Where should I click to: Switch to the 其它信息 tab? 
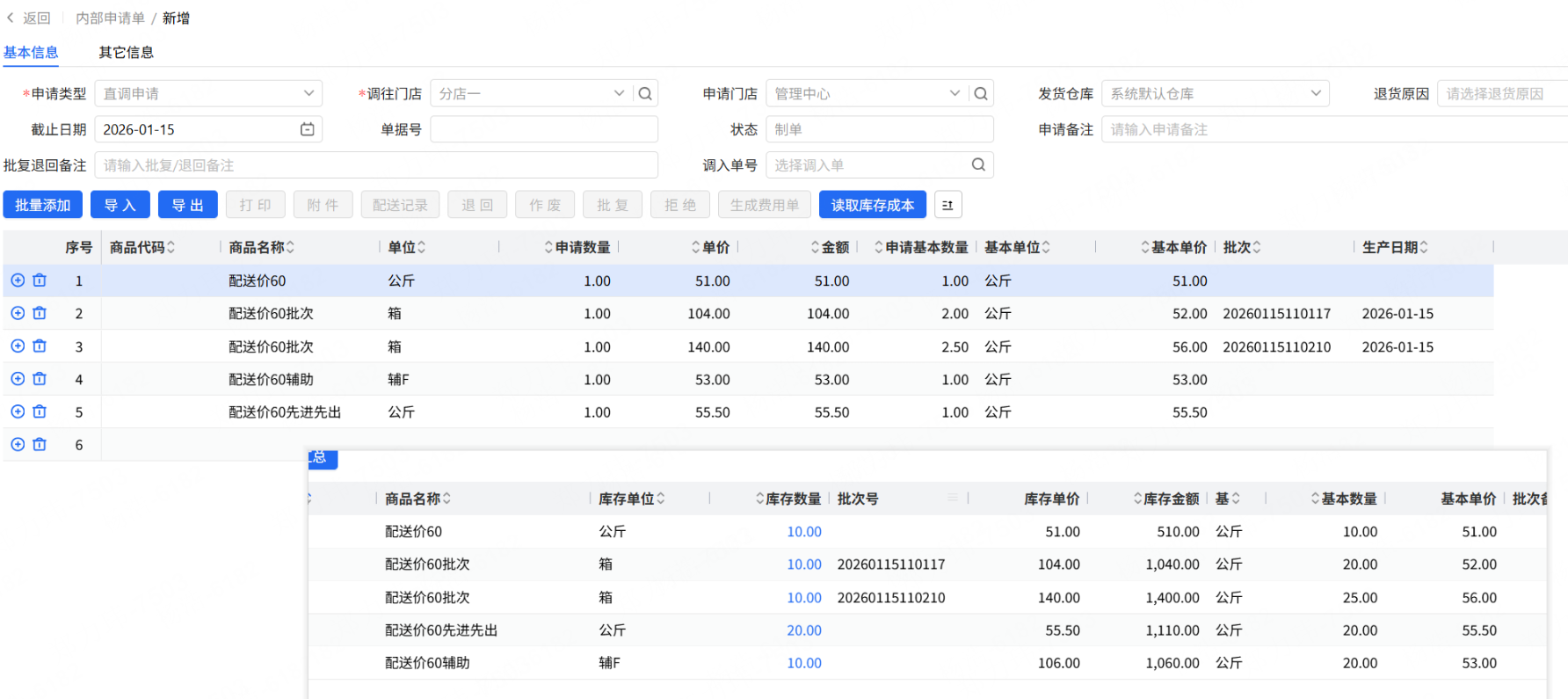pyautogui.click(x=126, y=53)
